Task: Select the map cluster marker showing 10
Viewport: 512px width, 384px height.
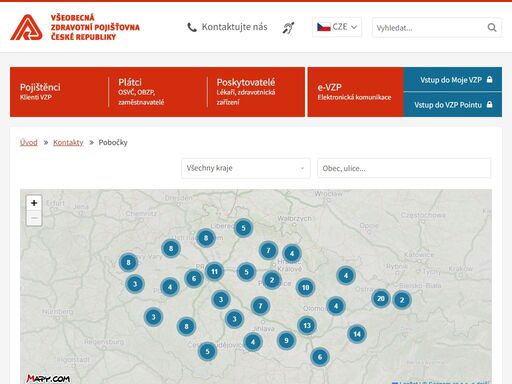Action: (x=305, y=287)
